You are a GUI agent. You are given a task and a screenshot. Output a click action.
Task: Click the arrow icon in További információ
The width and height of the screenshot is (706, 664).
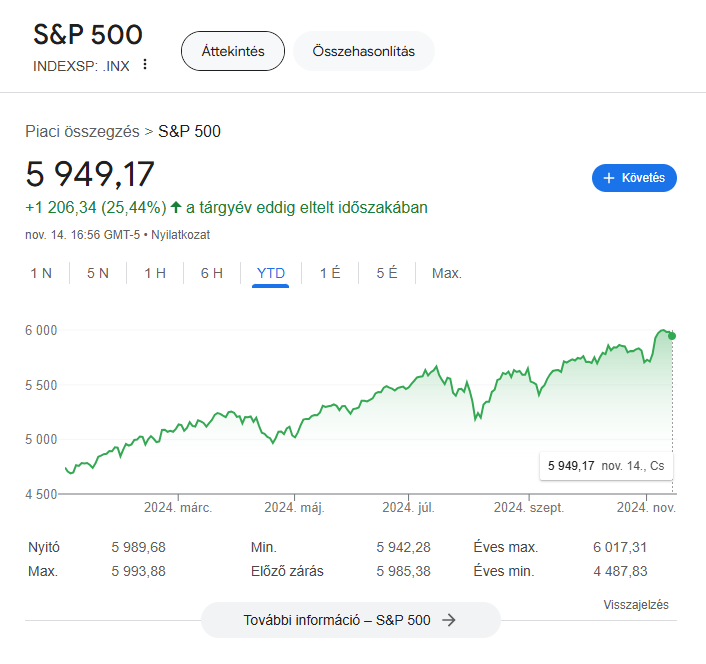click(x=448, y=620)
